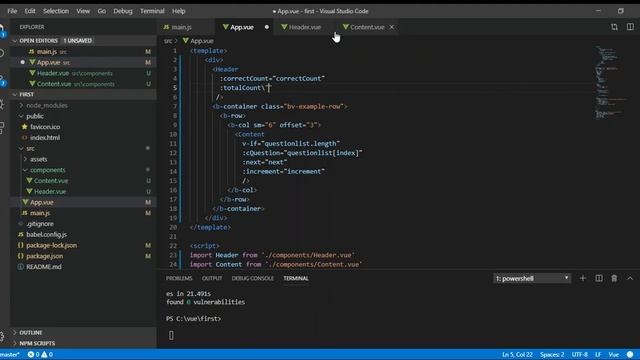Click the errors and warnings count in status bar

tap(40, 355)
